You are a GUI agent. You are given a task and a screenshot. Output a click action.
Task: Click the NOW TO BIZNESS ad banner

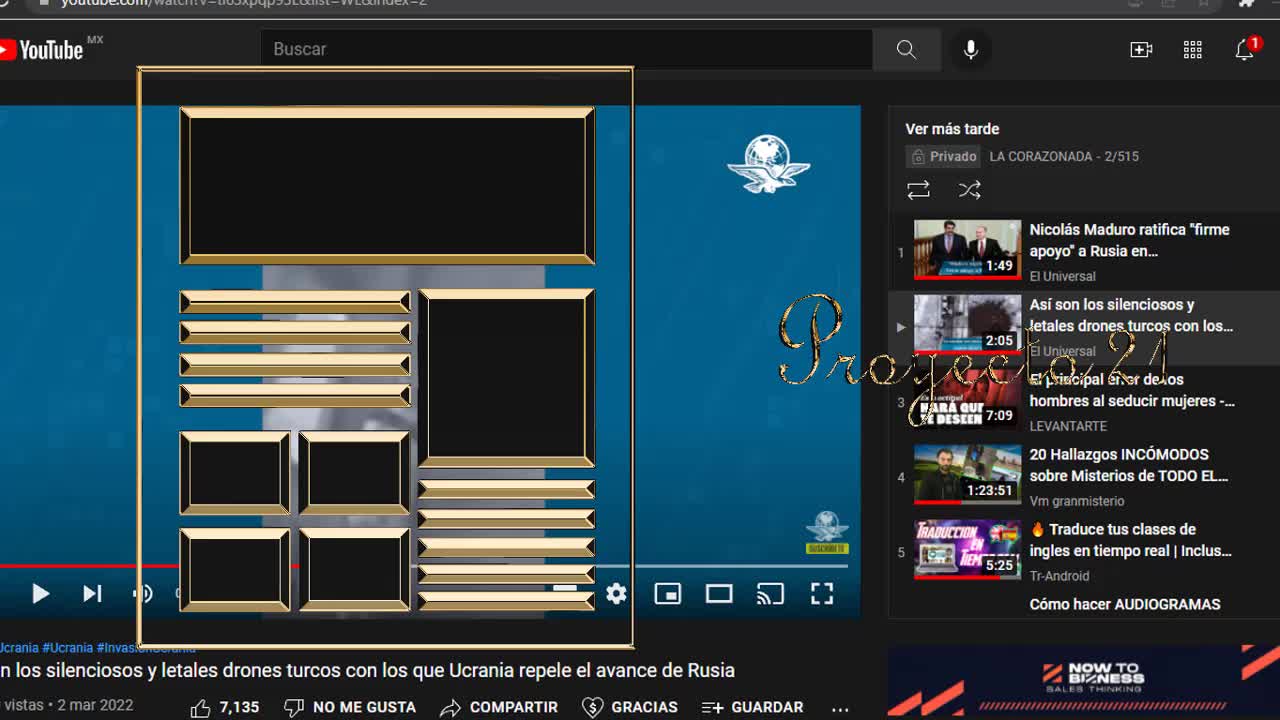pyautogui.click(x=1084, y=682)
